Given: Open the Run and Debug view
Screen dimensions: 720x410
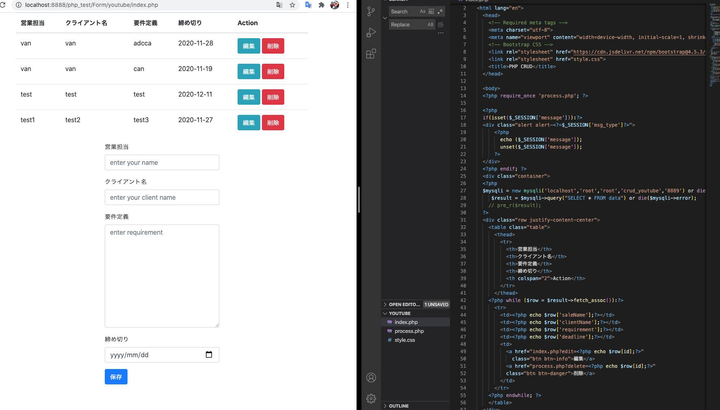Looking at the screenshot, I should 371,32.
